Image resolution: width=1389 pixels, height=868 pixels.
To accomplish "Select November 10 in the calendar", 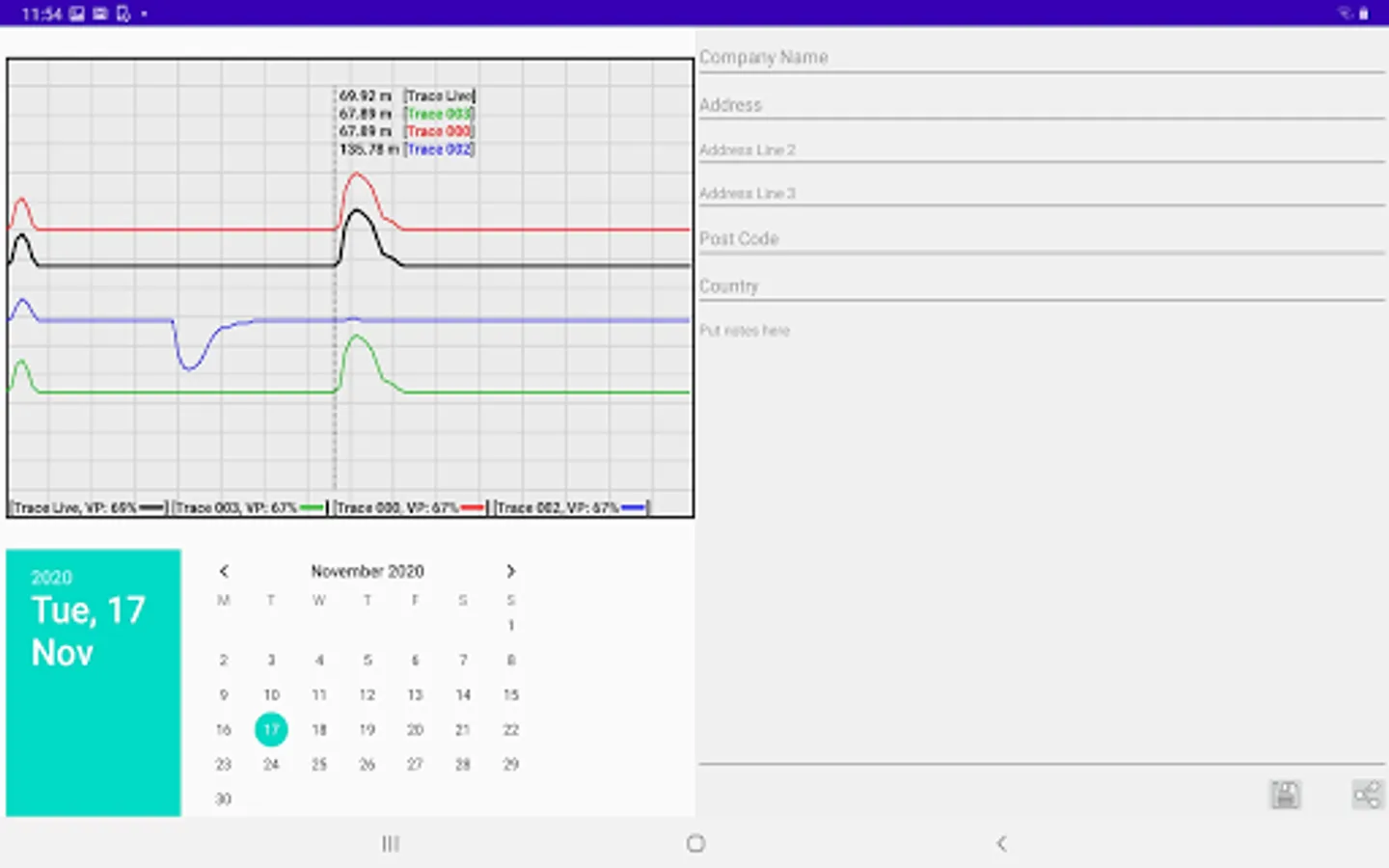I will pyautogui.click(x=271, y=694).
